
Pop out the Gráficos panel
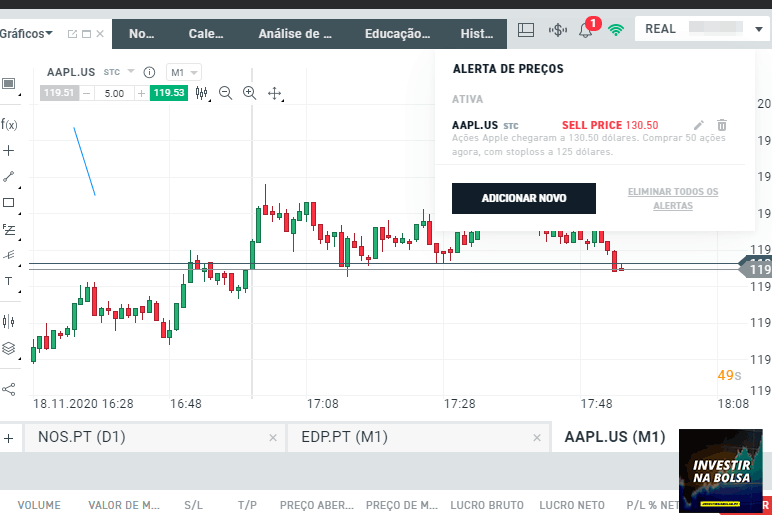pos(72,34)
